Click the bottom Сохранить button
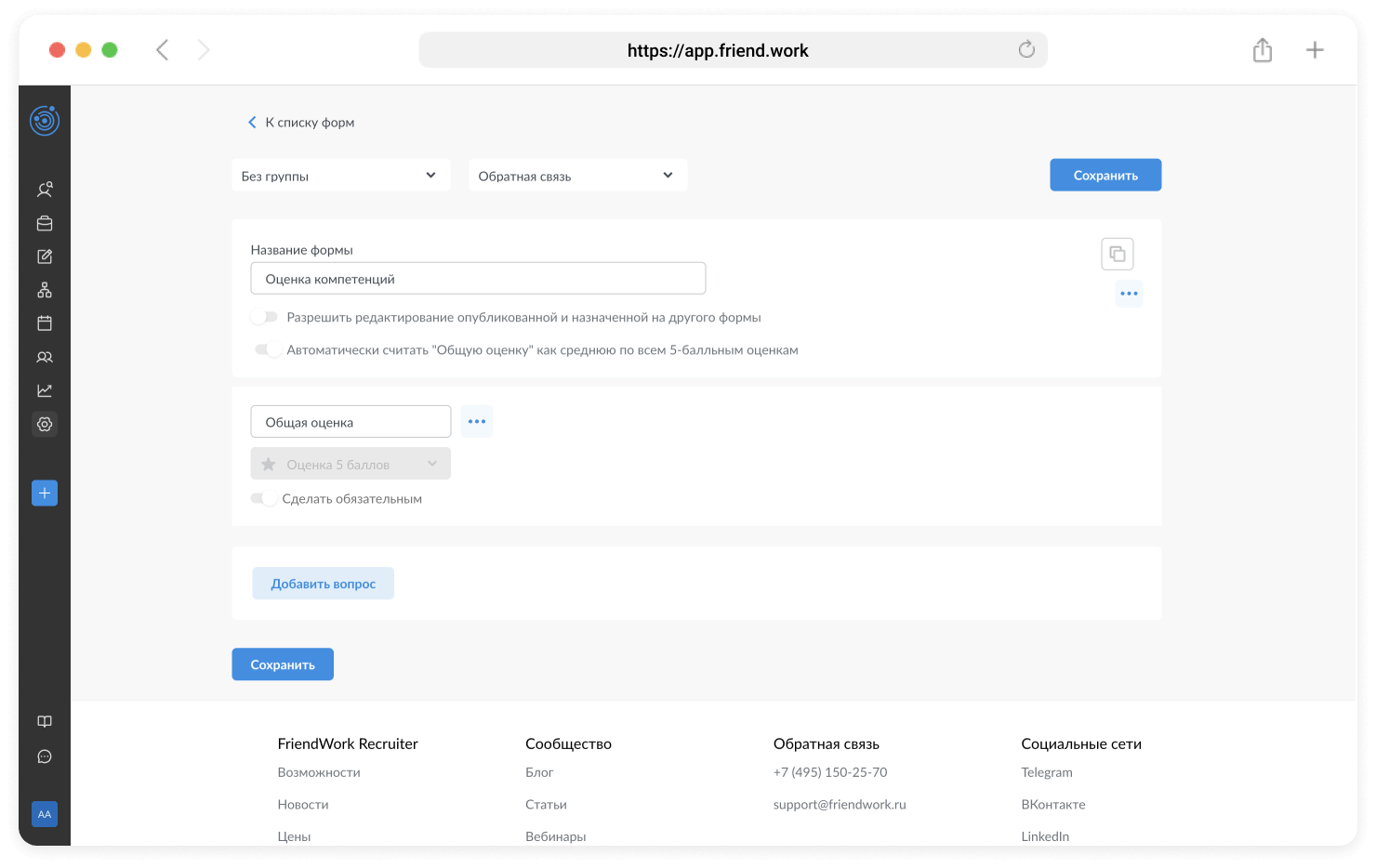This screenshot has width=1376, height=868. coord(283,664)
